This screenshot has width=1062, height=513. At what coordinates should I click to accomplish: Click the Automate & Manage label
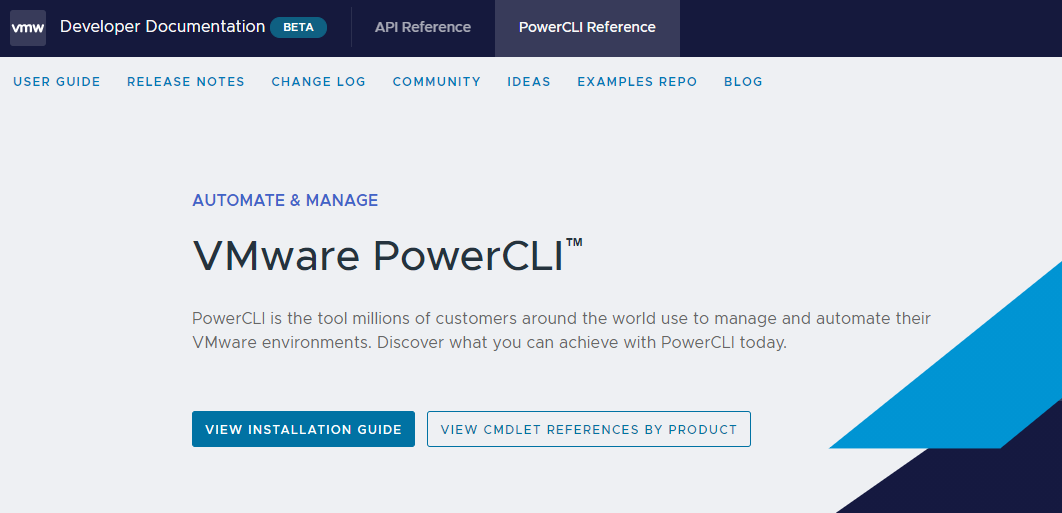285,201
